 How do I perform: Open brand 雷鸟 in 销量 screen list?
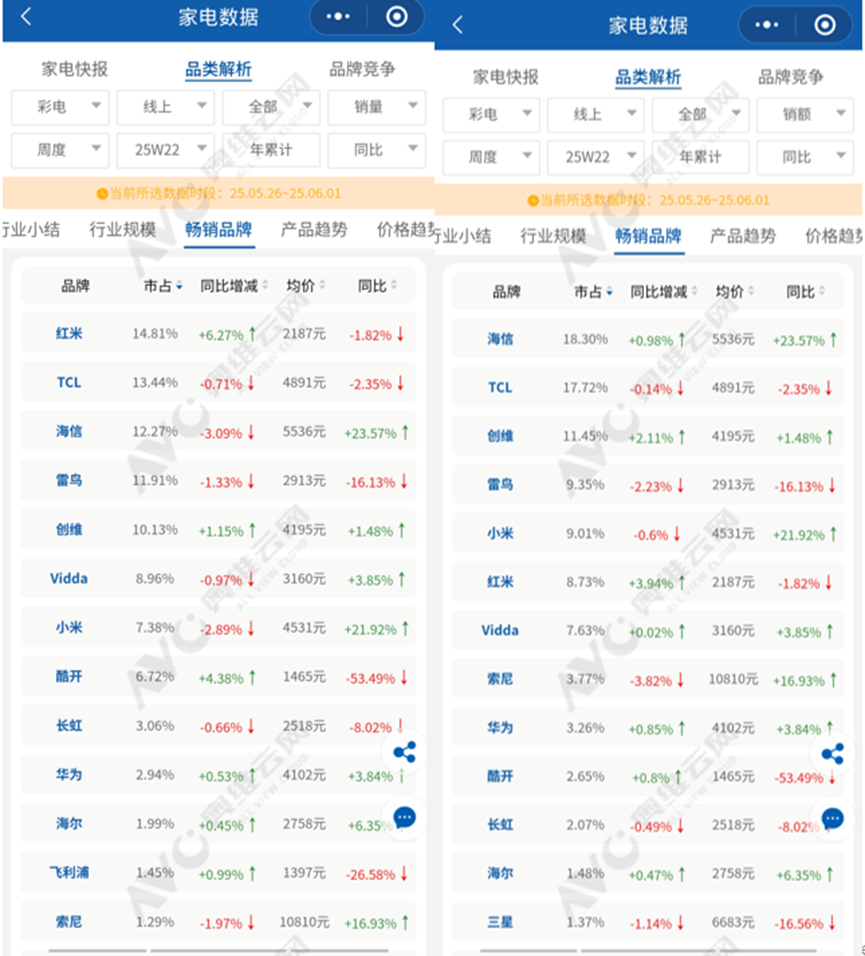click(x=69, y=480)
